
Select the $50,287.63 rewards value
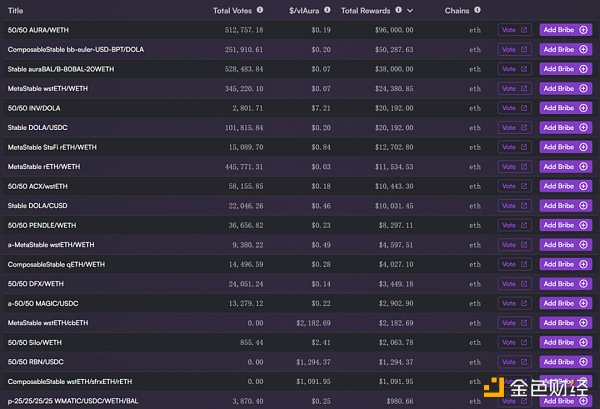[x=394, y=49]
